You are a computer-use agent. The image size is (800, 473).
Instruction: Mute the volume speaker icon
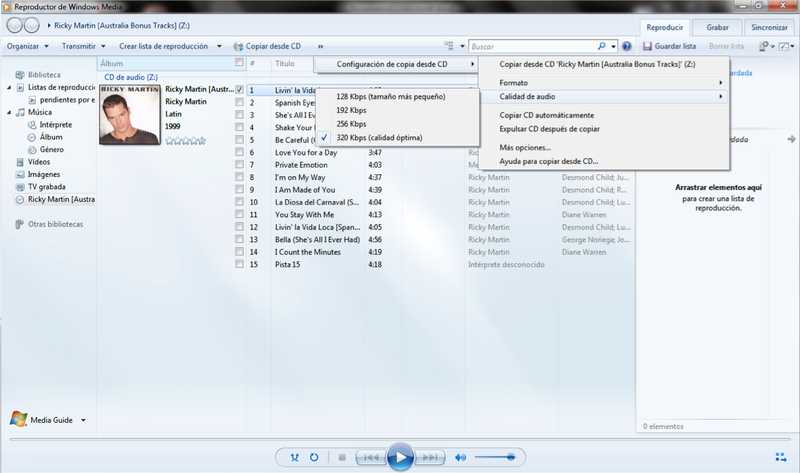coord(460,458)
